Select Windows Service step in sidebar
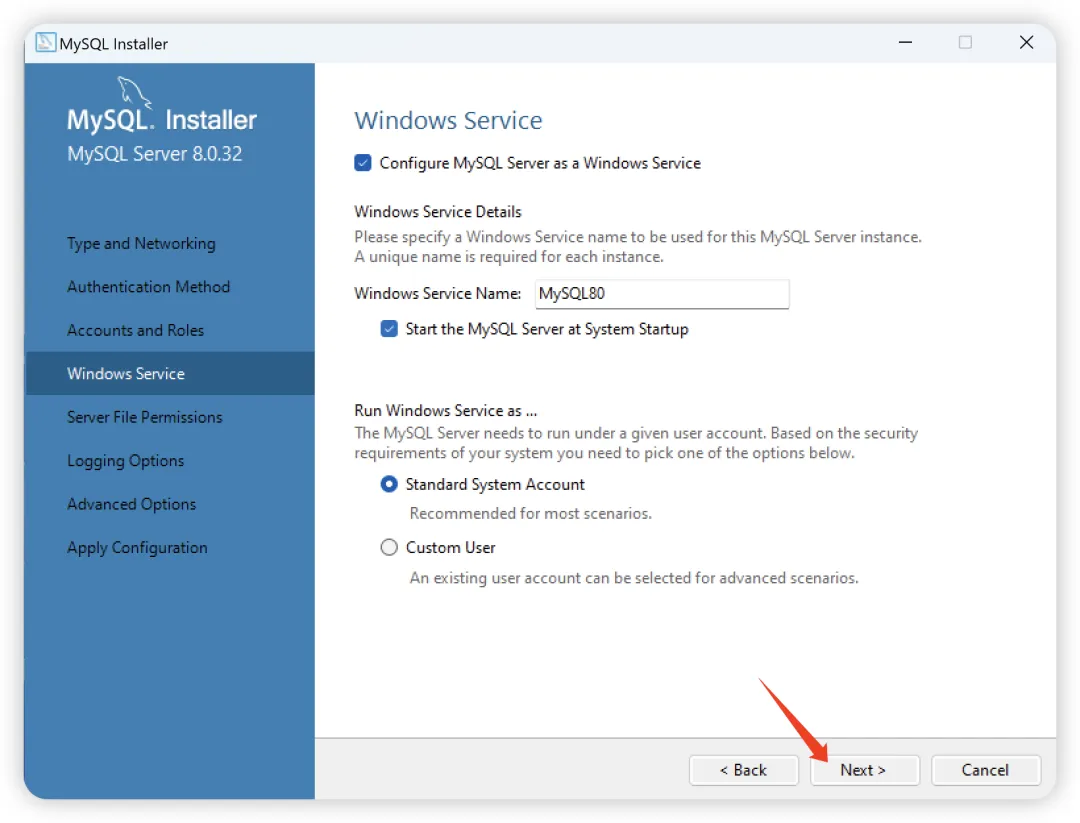Viewport: 1080px width, 823px height. pyautogui.click(x=169, y=373)
